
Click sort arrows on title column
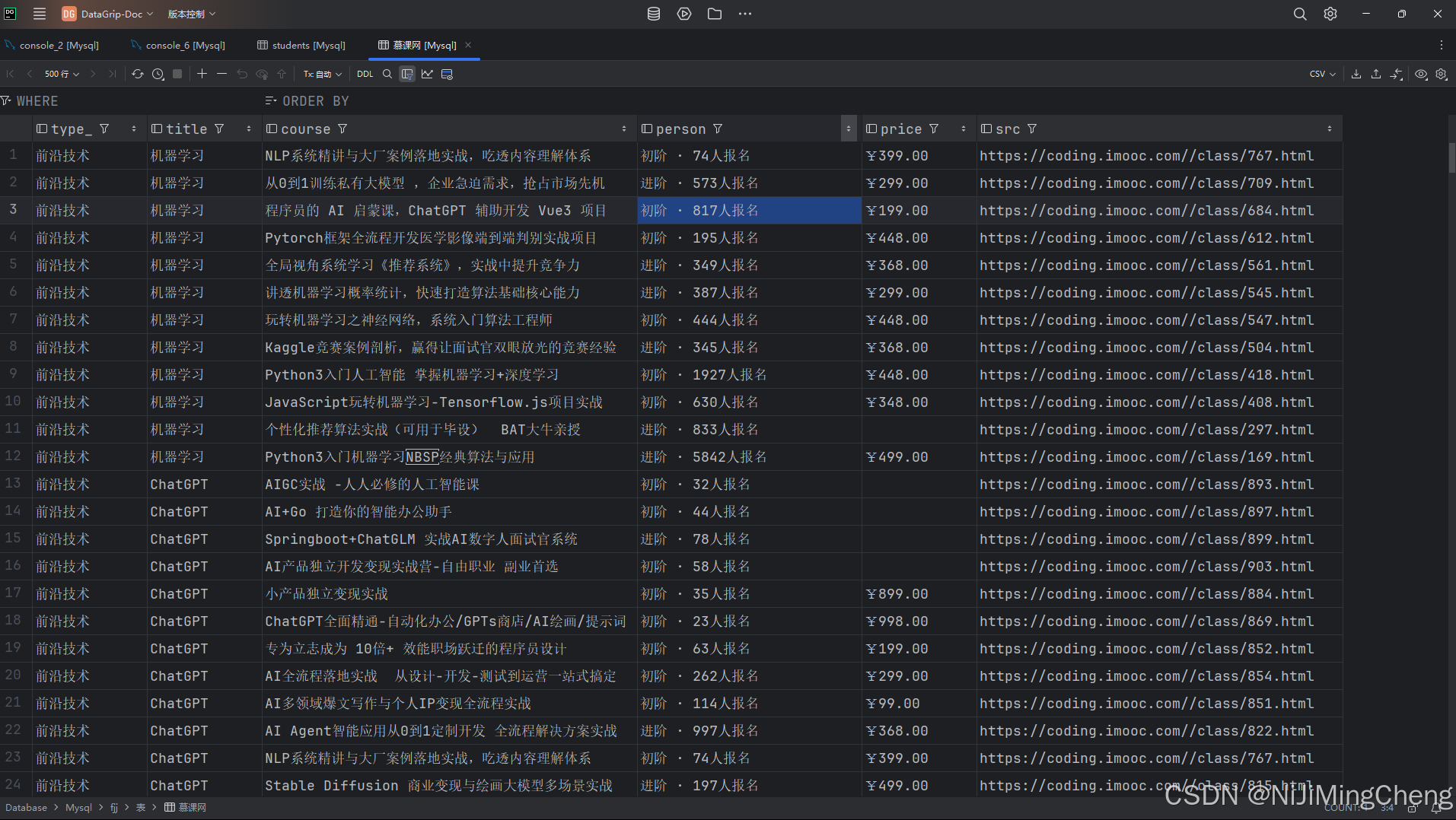pos(249,129)
